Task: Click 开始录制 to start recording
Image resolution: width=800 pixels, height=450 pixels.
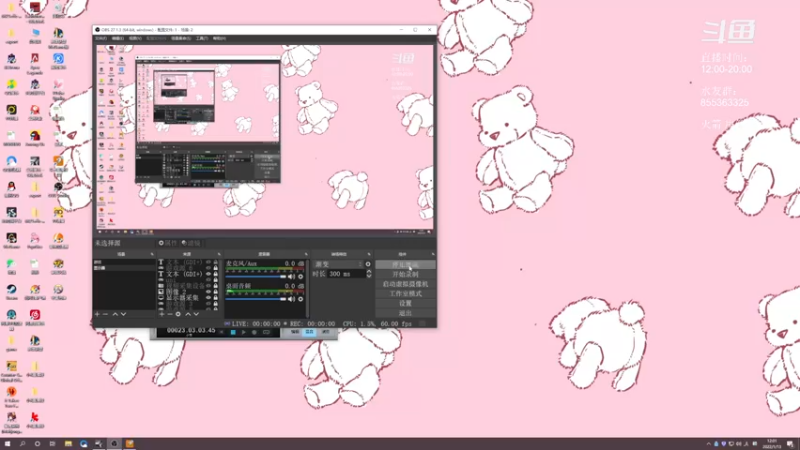Action: [405, 274]
